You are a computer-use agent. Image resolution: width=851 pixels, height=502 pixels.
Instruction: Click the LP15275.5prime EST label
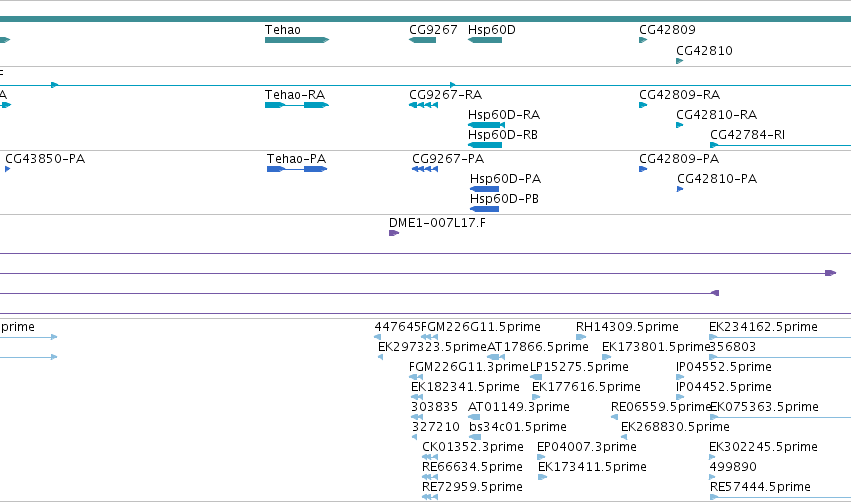coord(579,367)
